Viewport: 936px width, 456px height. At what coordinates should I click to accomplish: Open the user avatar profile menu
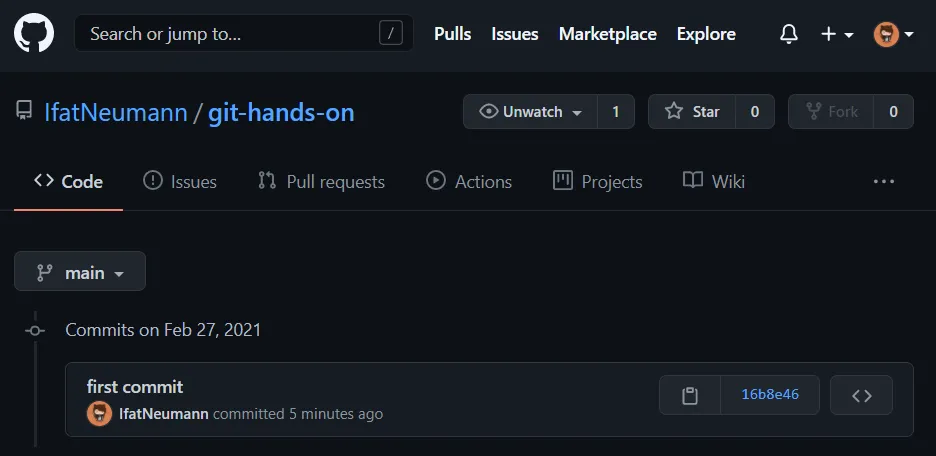click(x=893, y=34)
